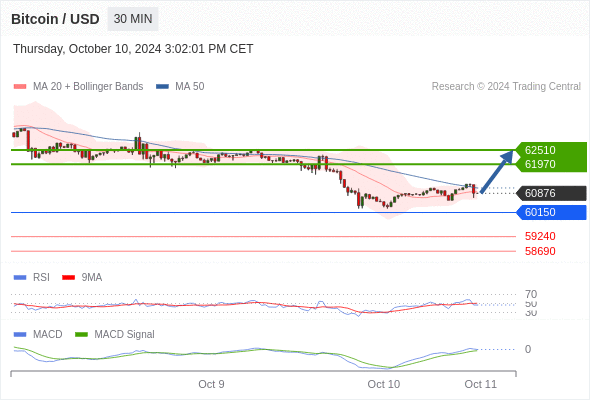590x400 pixels.
Task: Click the pink MA 20 Bollinger legend swatch
Action: tap(20, 87)
